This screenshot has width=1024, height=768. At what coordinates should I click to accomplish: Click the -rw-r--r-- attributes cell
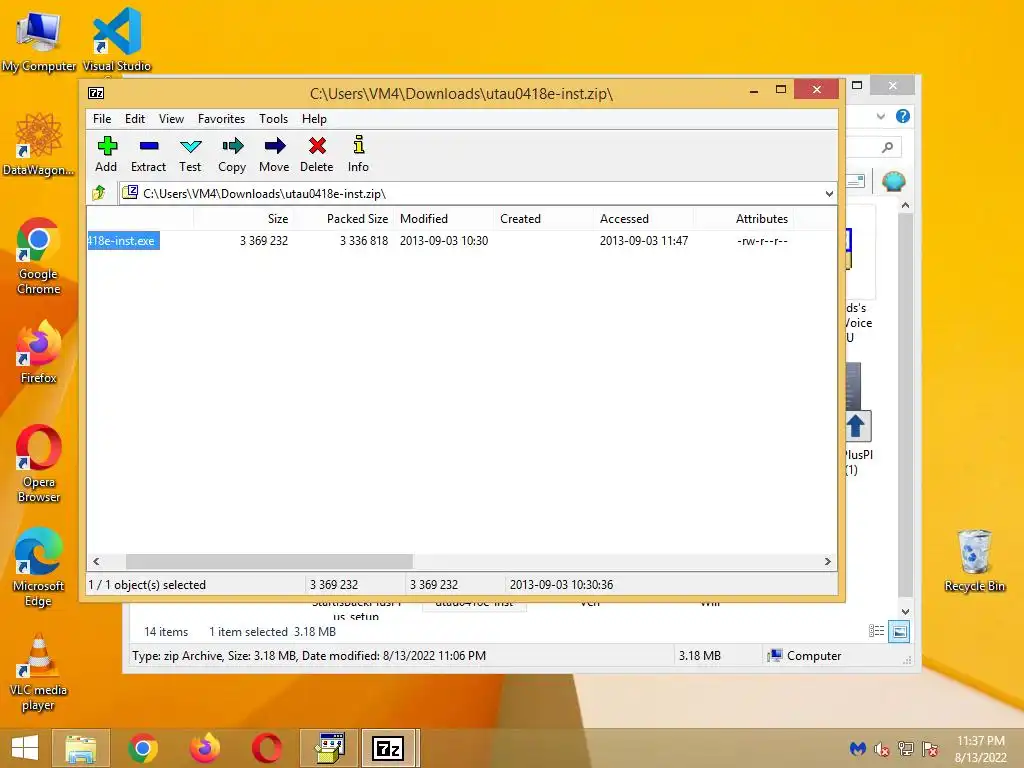762,240
